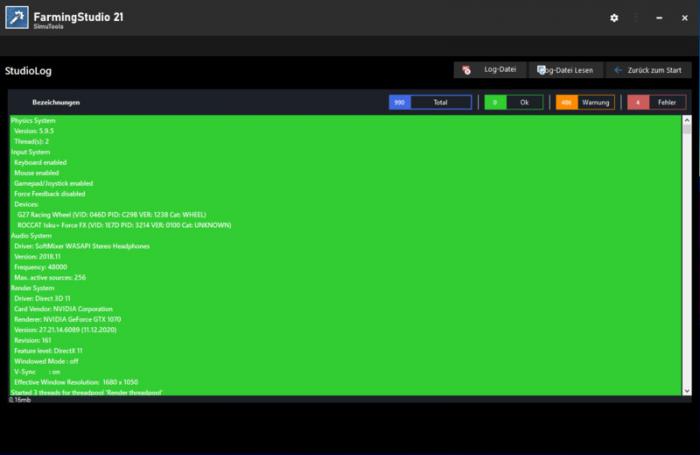Image resolution: width=700 pixels, height=455 pixels.
Task: Toggle the green Ok filter
Action: pyautogui.click(x=513, y=102)
